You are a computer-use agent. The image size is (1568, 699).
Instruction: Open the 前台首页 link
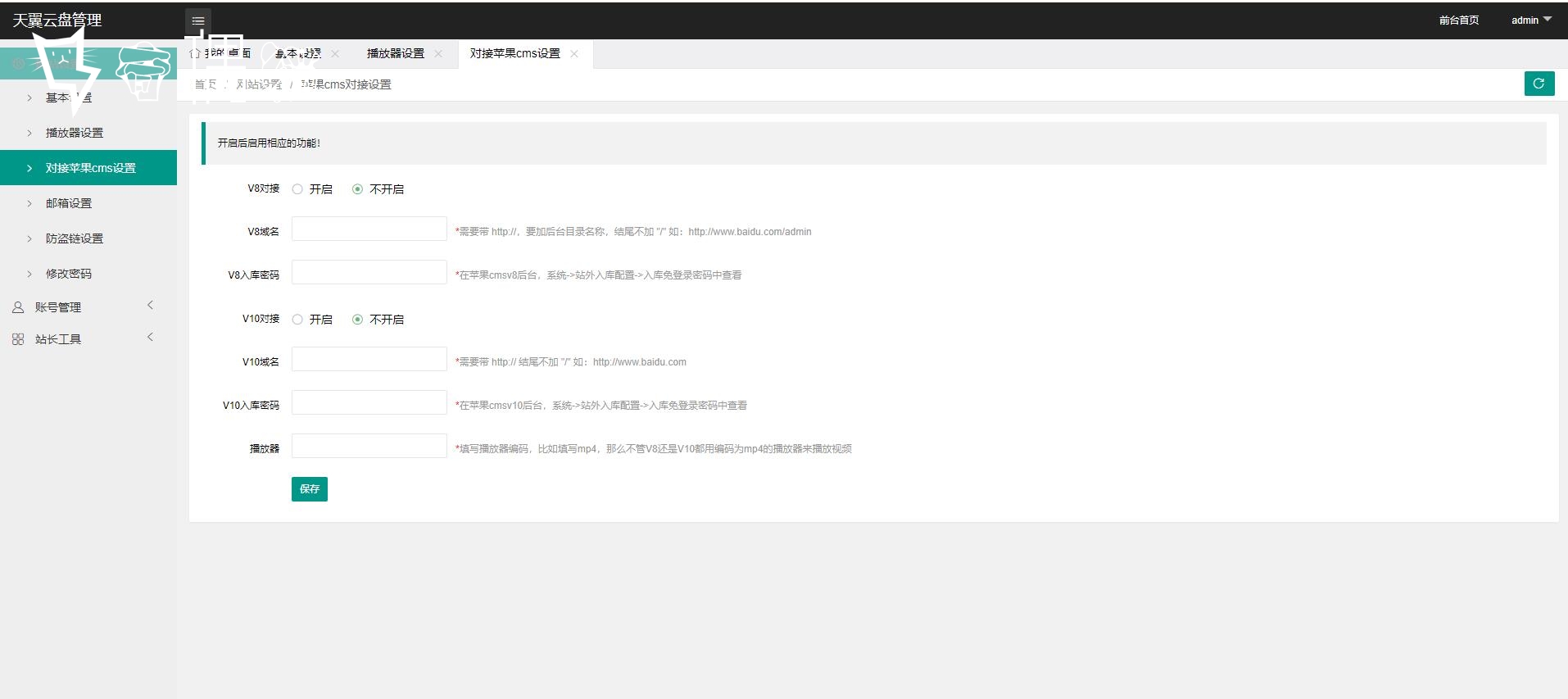(x=1459, y=20)
